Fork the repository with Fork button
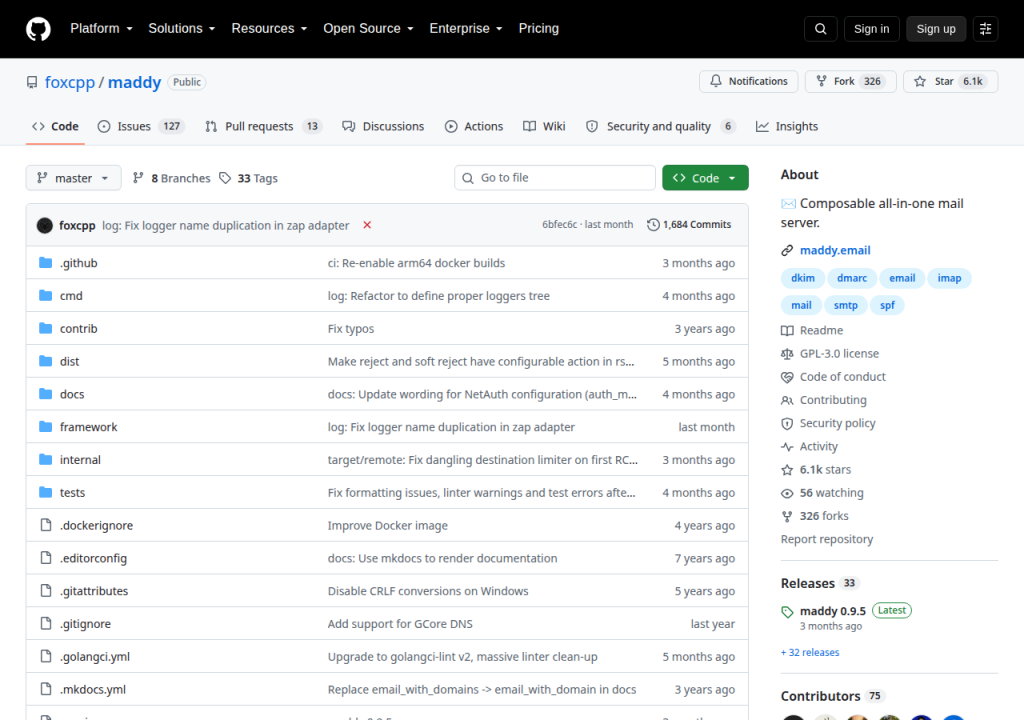1024x720 pixels. [850, 82]
